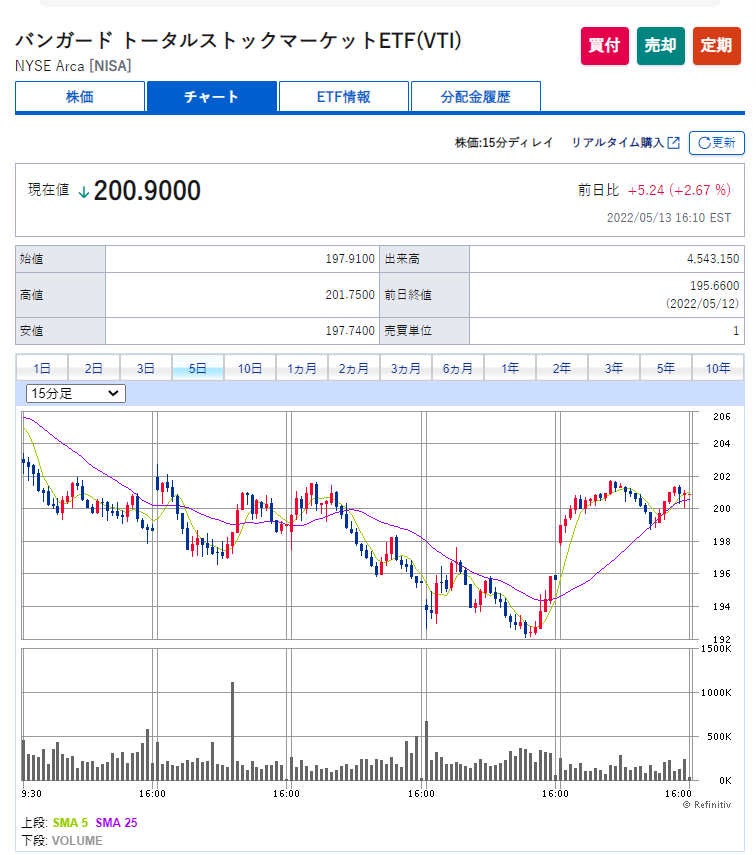Click the SMA 25 legend label

tap(117, 822)
